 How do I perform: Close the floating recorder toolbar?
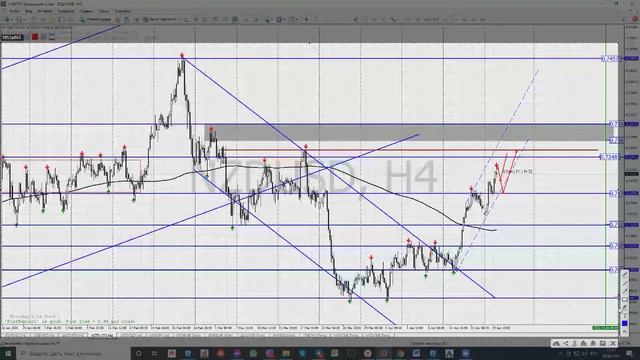[x=613, y=344]
